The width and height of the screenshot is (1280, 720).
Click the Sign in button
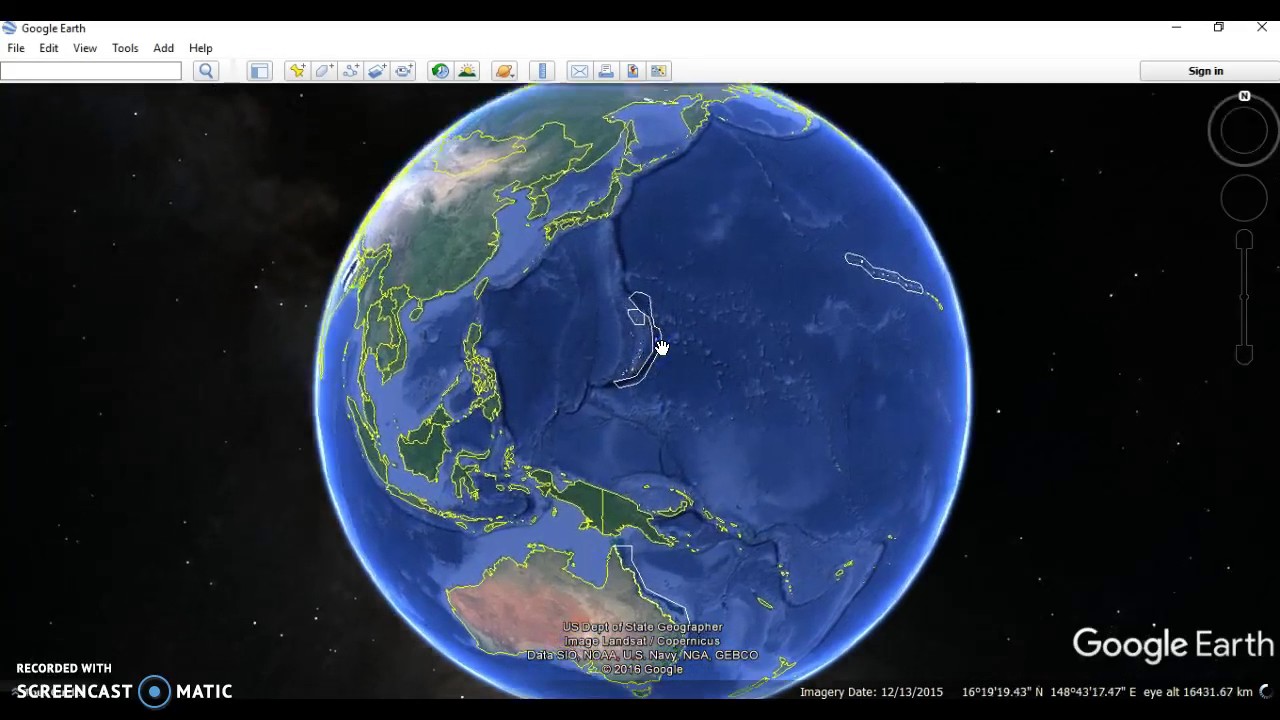1206,71
